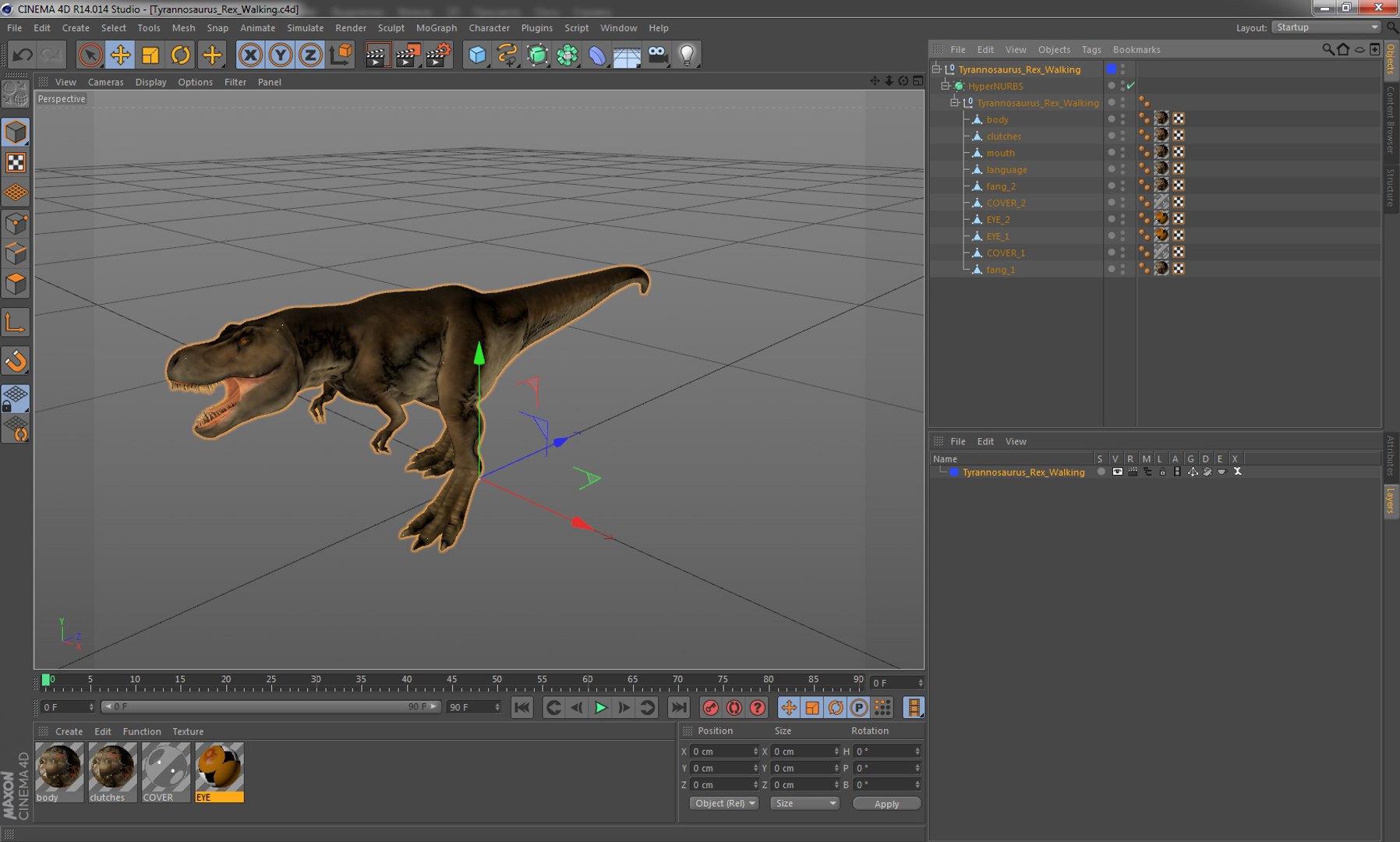Collapse the root Tyrannosaurus_Rex_Walking object
1400x842 pixels.
(936, 69)
